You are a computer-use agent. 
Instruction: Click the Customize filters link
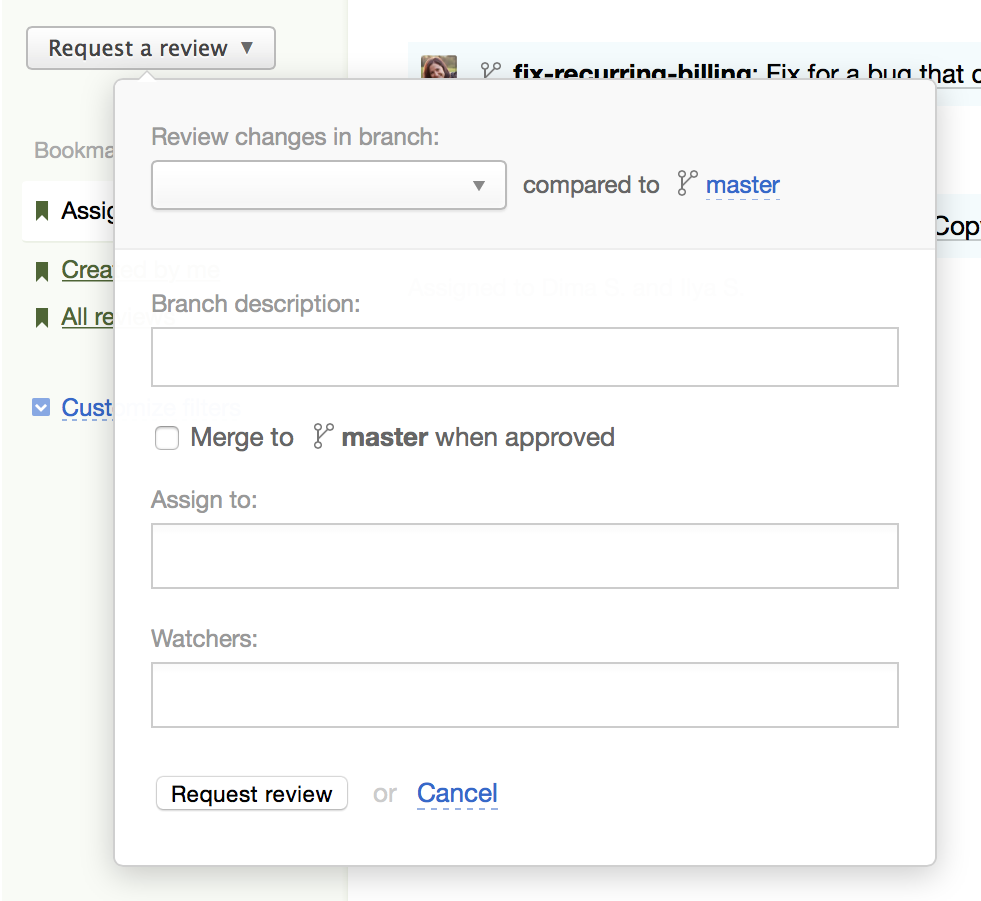point(87,408)
